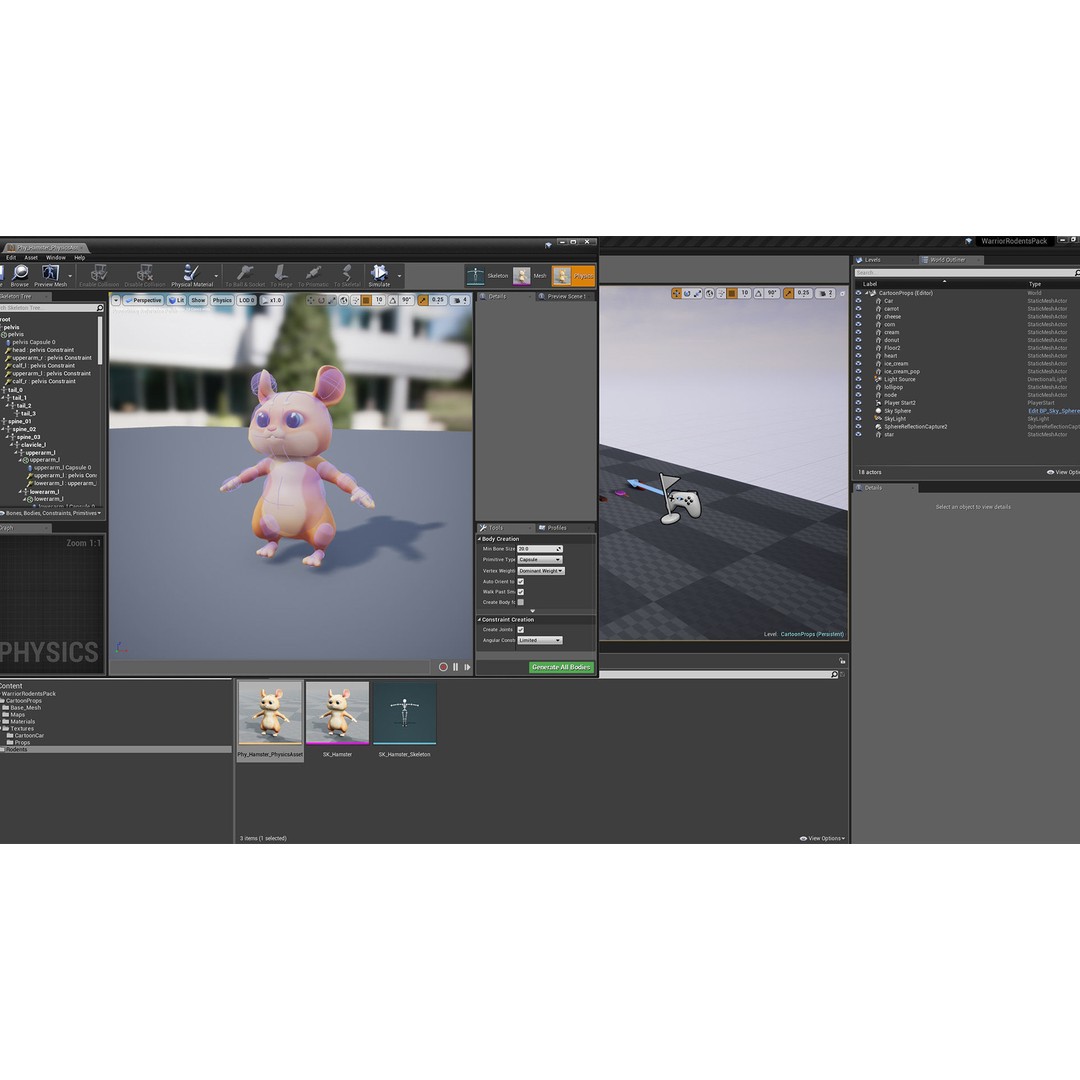Screen dimensions: 1080x1080
Task: Start physics with the Simulate icon
Action: [x=379, y=276]
